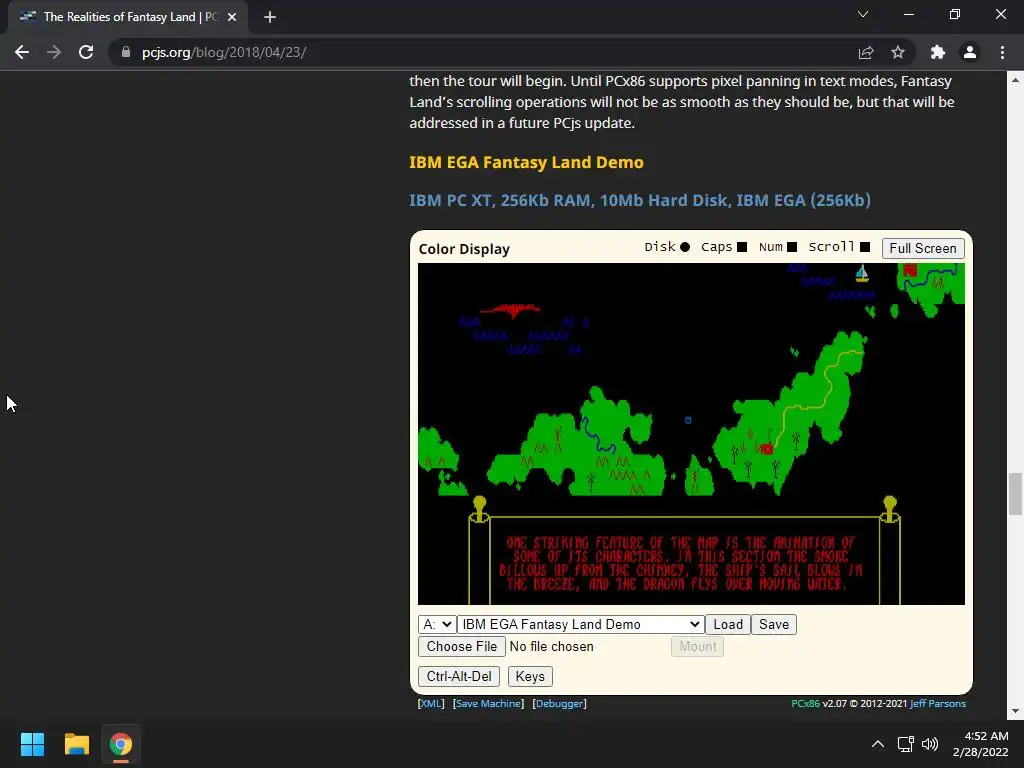Select The Realities of Fantasy Land tab
Screen dimensions: 1024x768
(128, 17)
